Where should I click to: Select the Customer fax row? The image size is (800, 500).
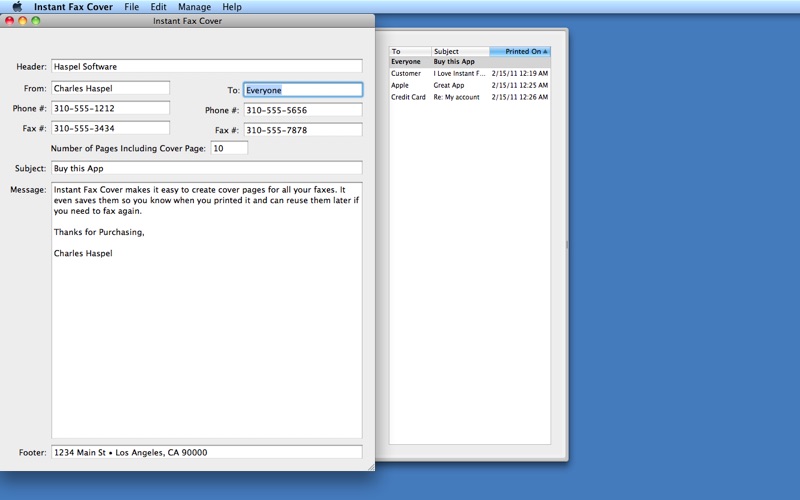[x=469, y=73]
